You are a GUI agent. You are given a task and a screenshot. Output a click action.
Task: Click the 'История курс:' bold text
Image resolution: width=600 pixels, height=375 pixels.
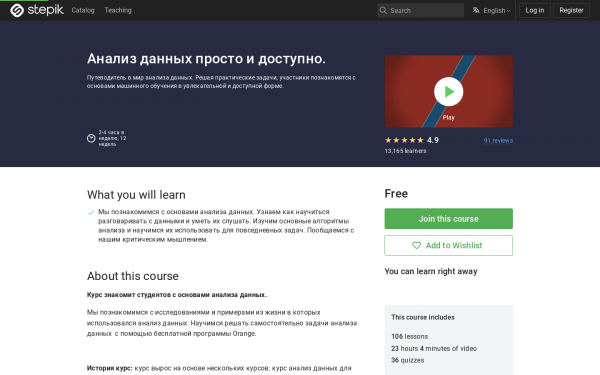pos(109,368)
